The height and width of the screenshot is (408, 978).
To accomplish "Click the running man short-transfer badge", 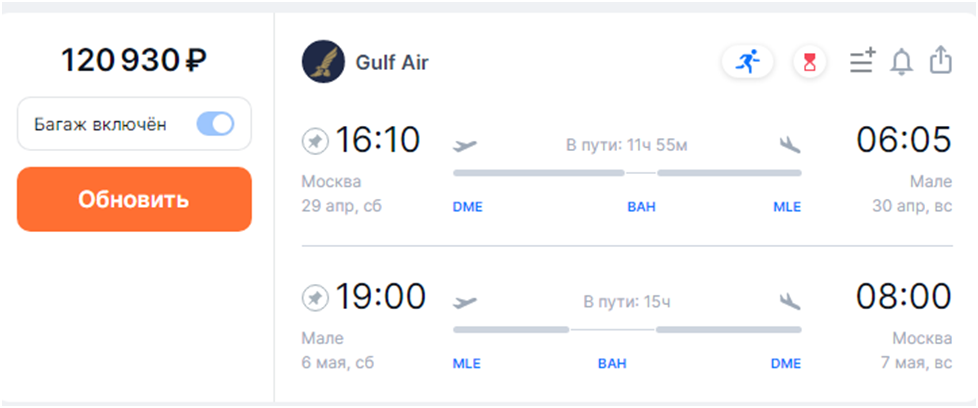I will coord(747,62).
